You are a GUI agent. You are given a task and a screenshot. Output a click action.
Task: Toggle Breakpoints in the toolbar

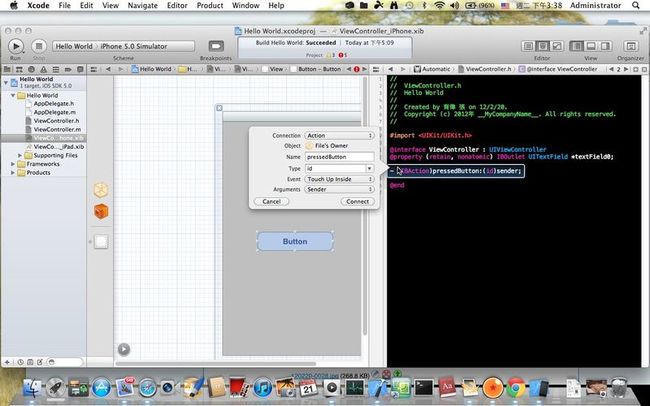[216, 46]
